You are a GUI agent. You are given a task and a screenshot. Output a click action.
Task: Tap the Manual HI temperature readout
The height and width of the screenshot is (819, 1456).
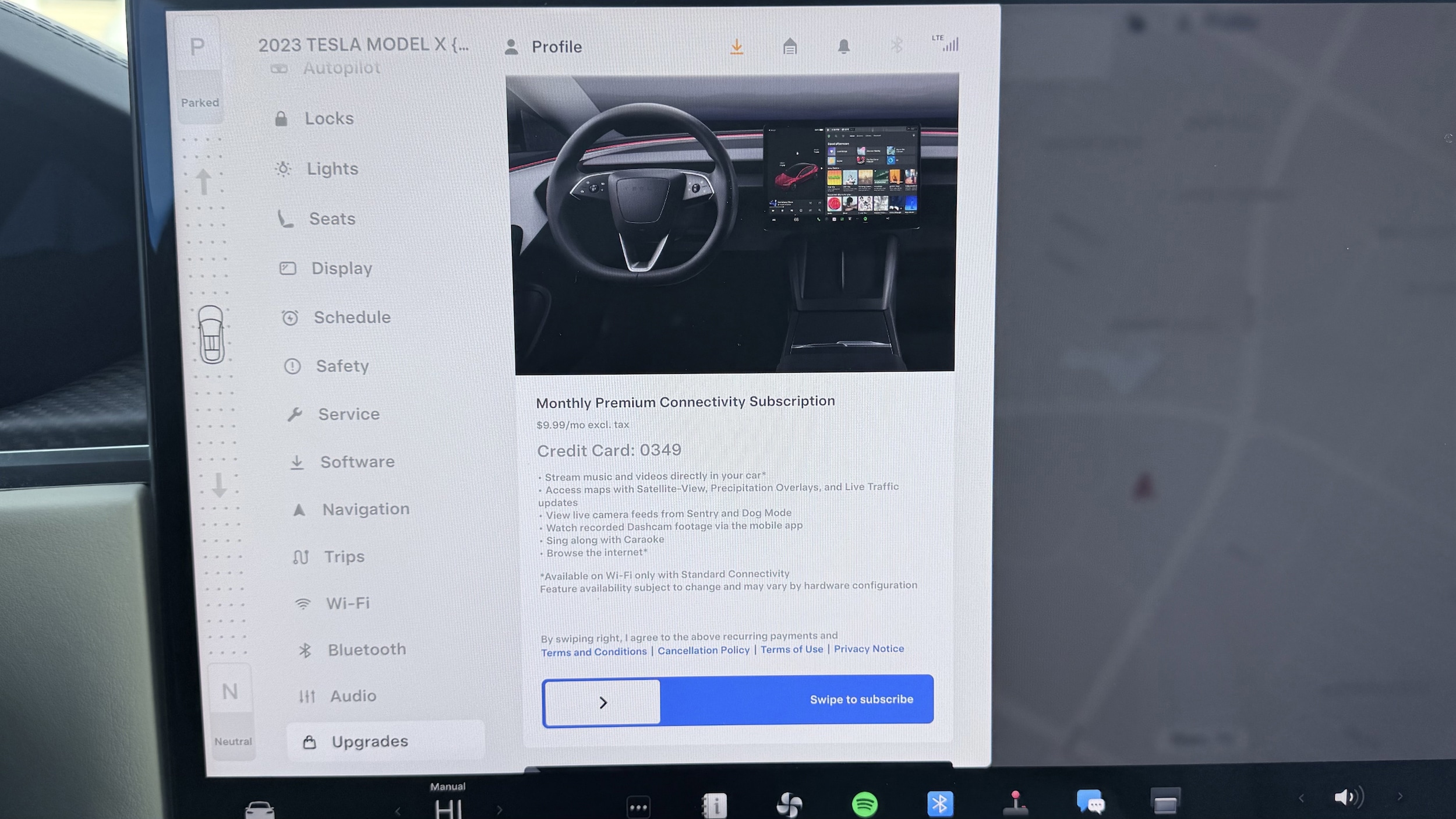(x=448, y=802)
